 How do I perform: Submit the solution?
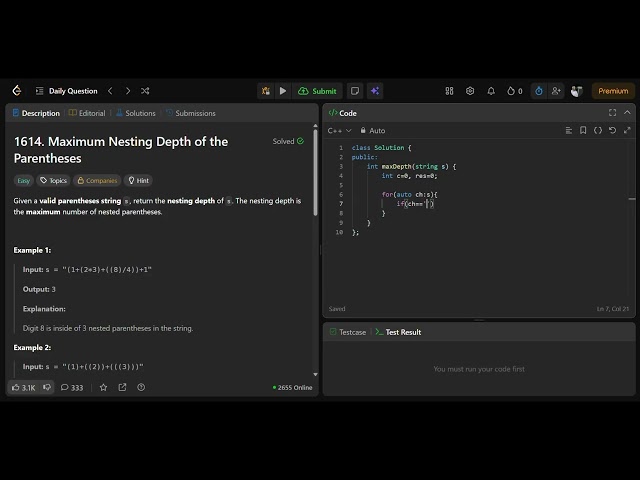pos(318,91)
